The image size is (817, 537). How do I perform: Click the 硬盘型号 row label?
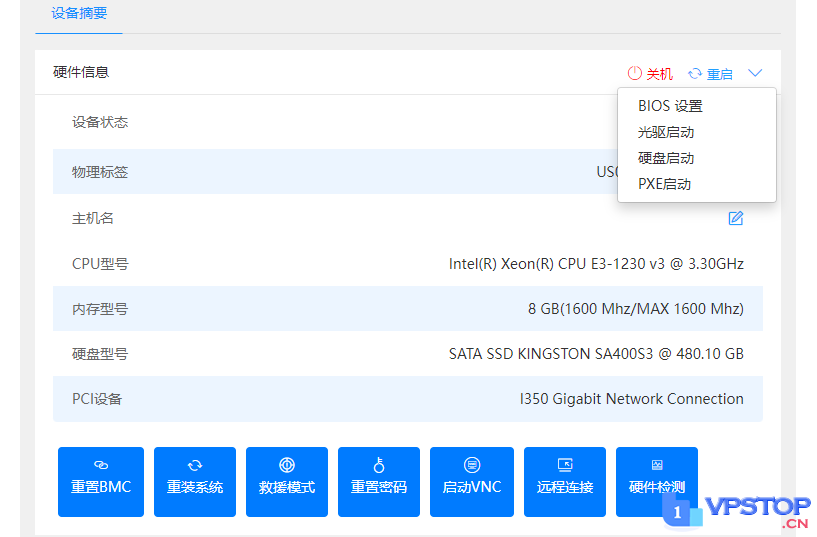[x=100, y=354]
